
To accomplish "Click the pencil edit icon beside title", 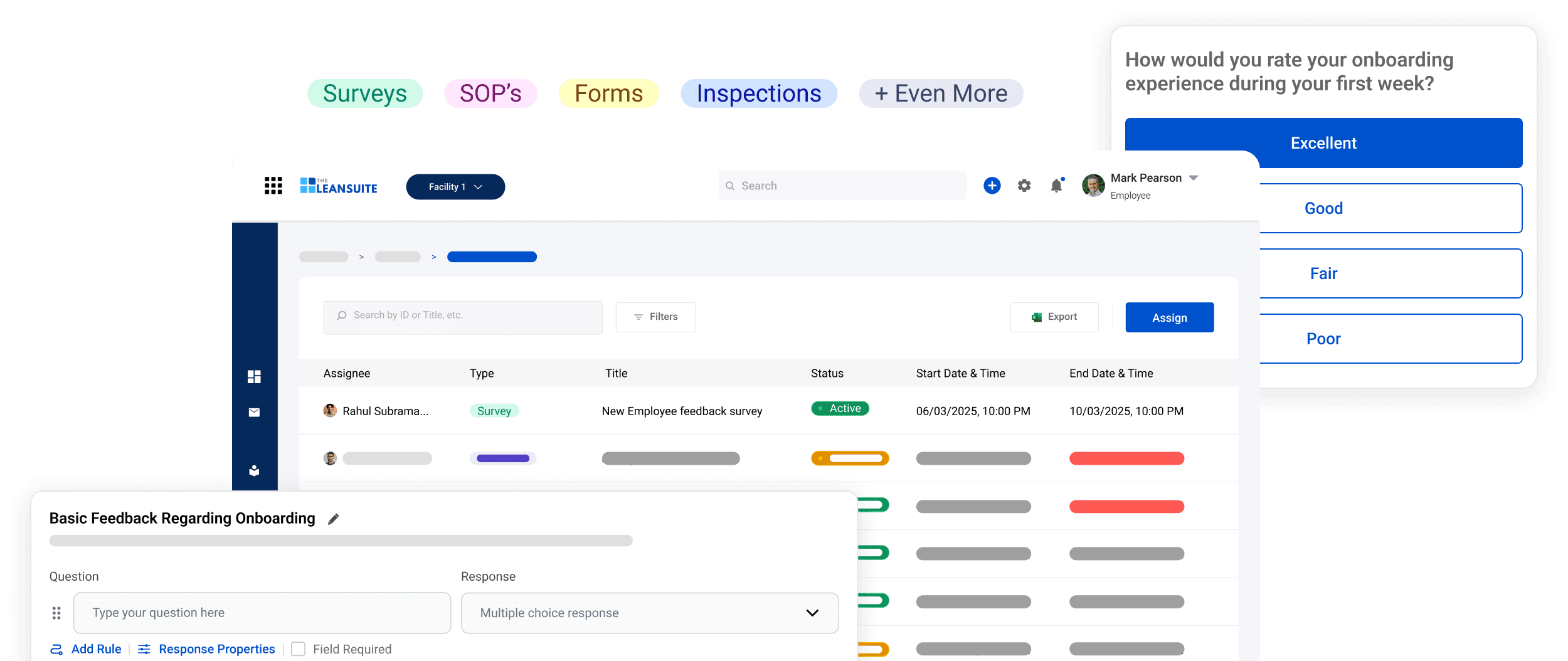I will coord(333,519).
